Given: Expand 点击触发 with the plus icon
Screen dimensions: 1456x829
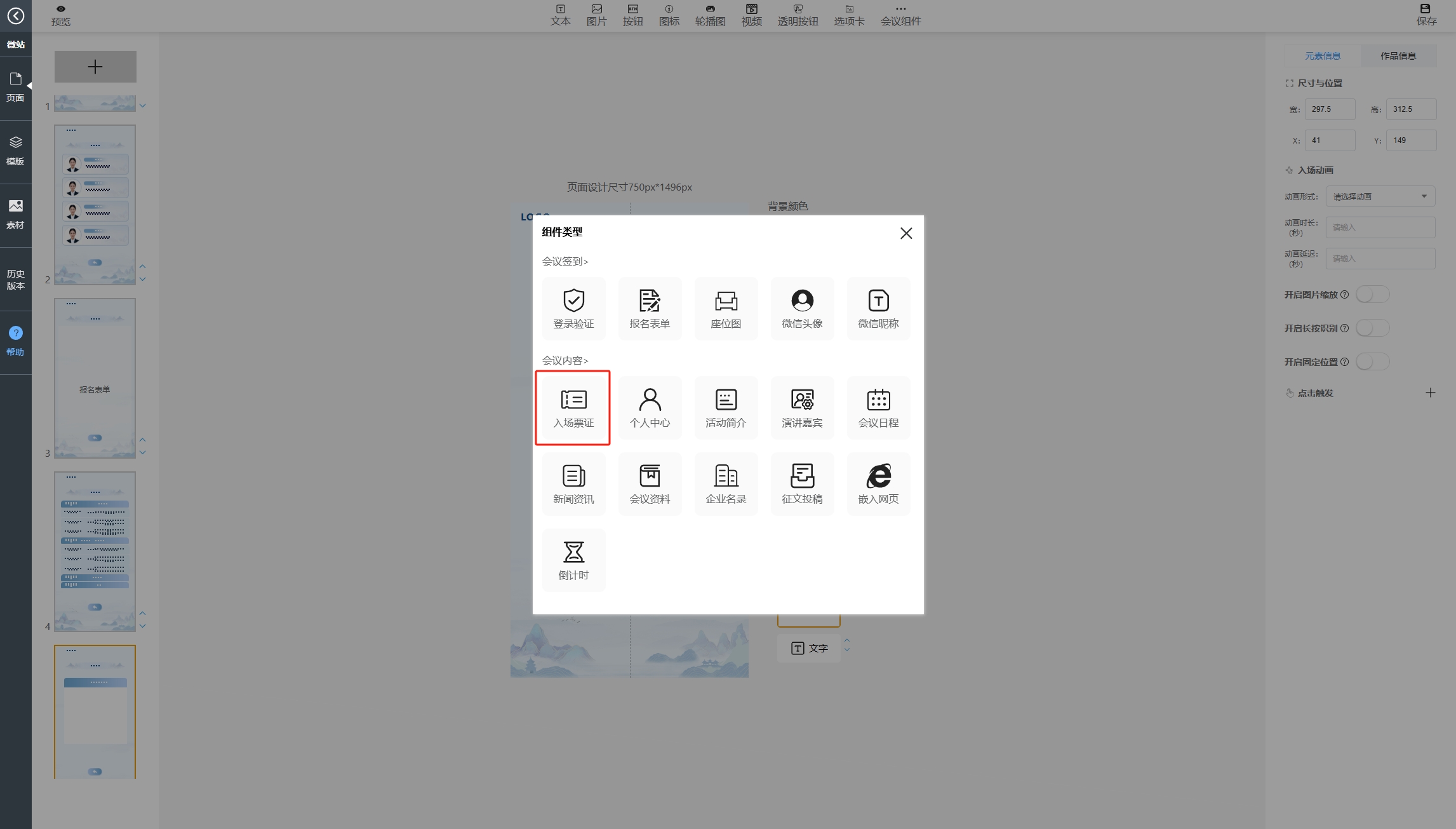Looking at the screenshot, I should pyautogui.click(x=1430, y=393).
